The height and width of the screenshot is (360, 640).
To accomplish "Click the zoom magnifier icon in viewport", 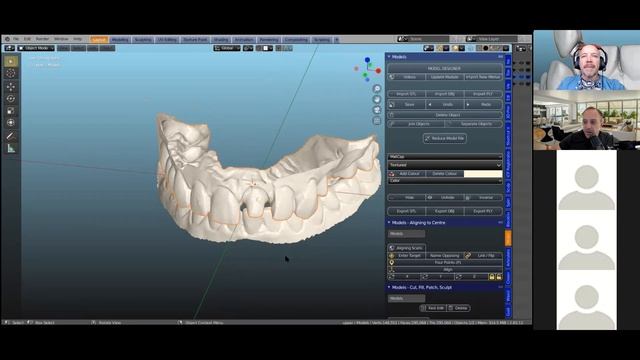I will click(x=377, y=89).
